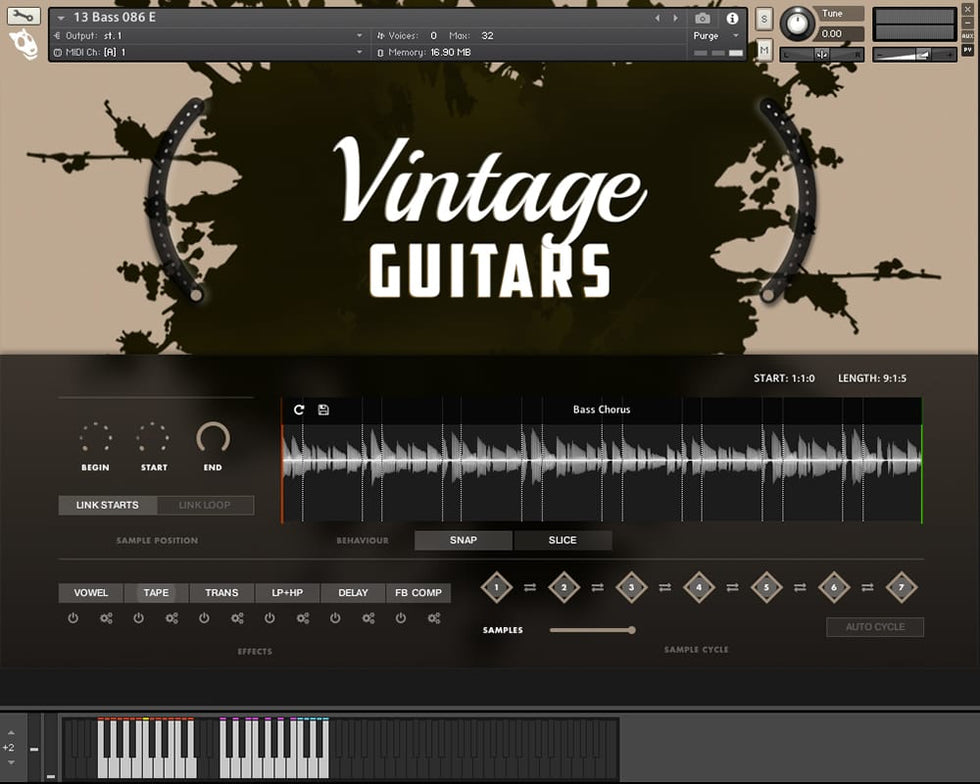
Task: Open the instrument info icon
Action: (732, 18)
